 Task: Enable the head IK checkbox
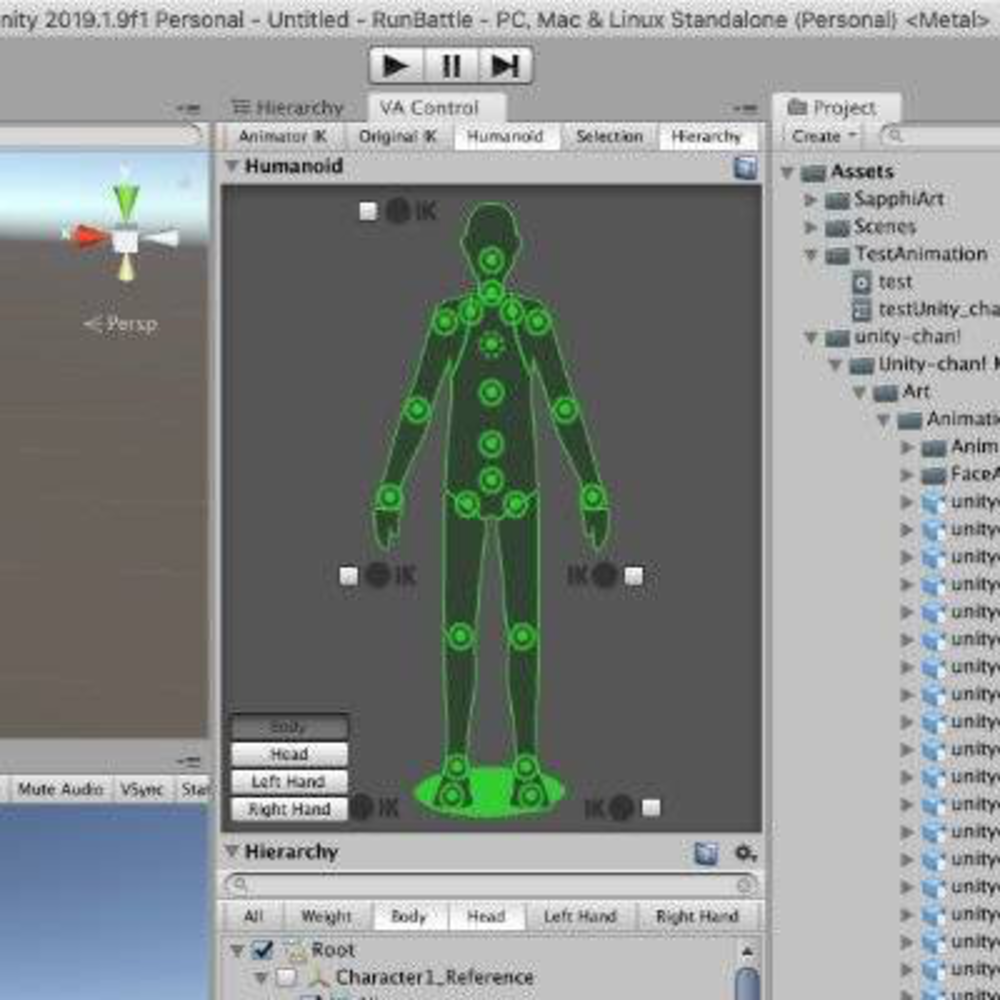click(368, 211)
